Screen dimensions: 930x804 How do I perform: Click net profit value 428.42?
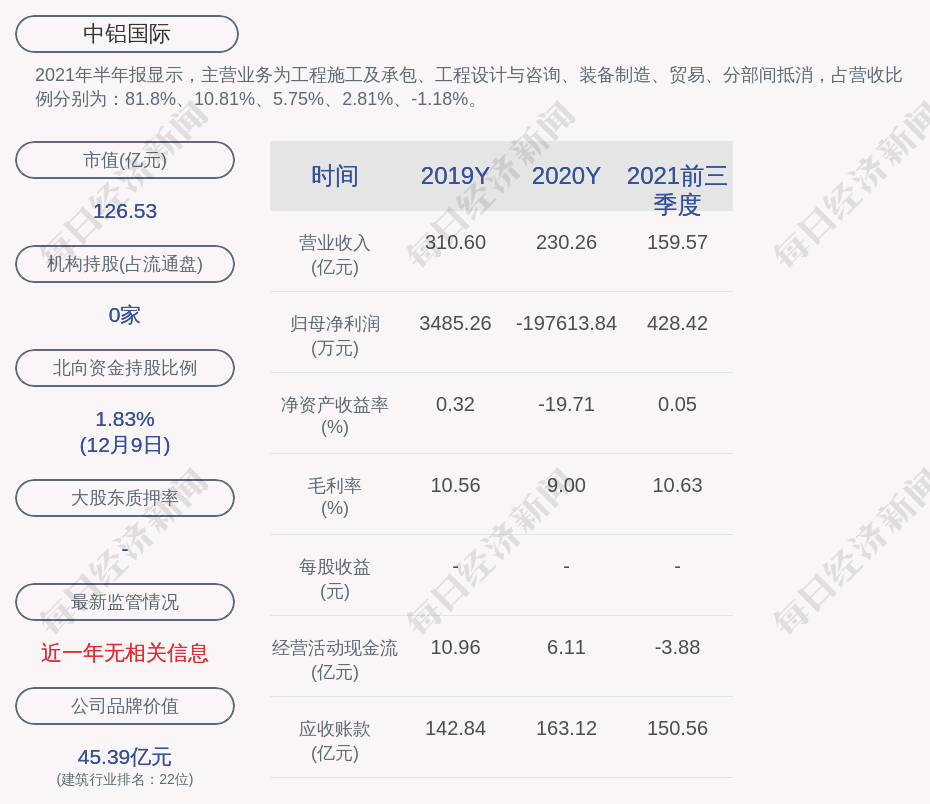coord(677,324)
